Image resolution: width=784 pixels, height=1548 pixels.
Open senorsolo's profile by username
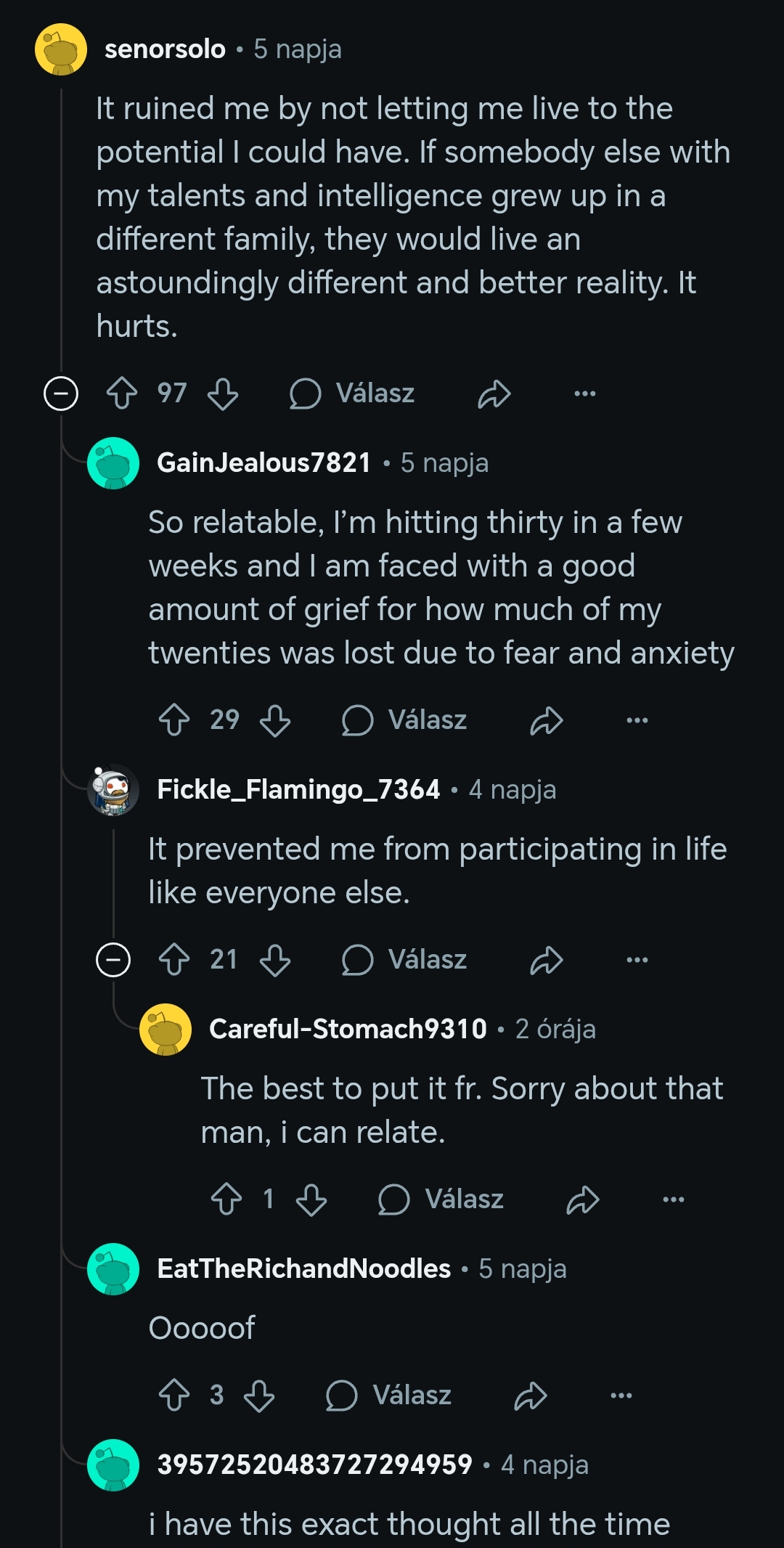[x=165, y=49]
